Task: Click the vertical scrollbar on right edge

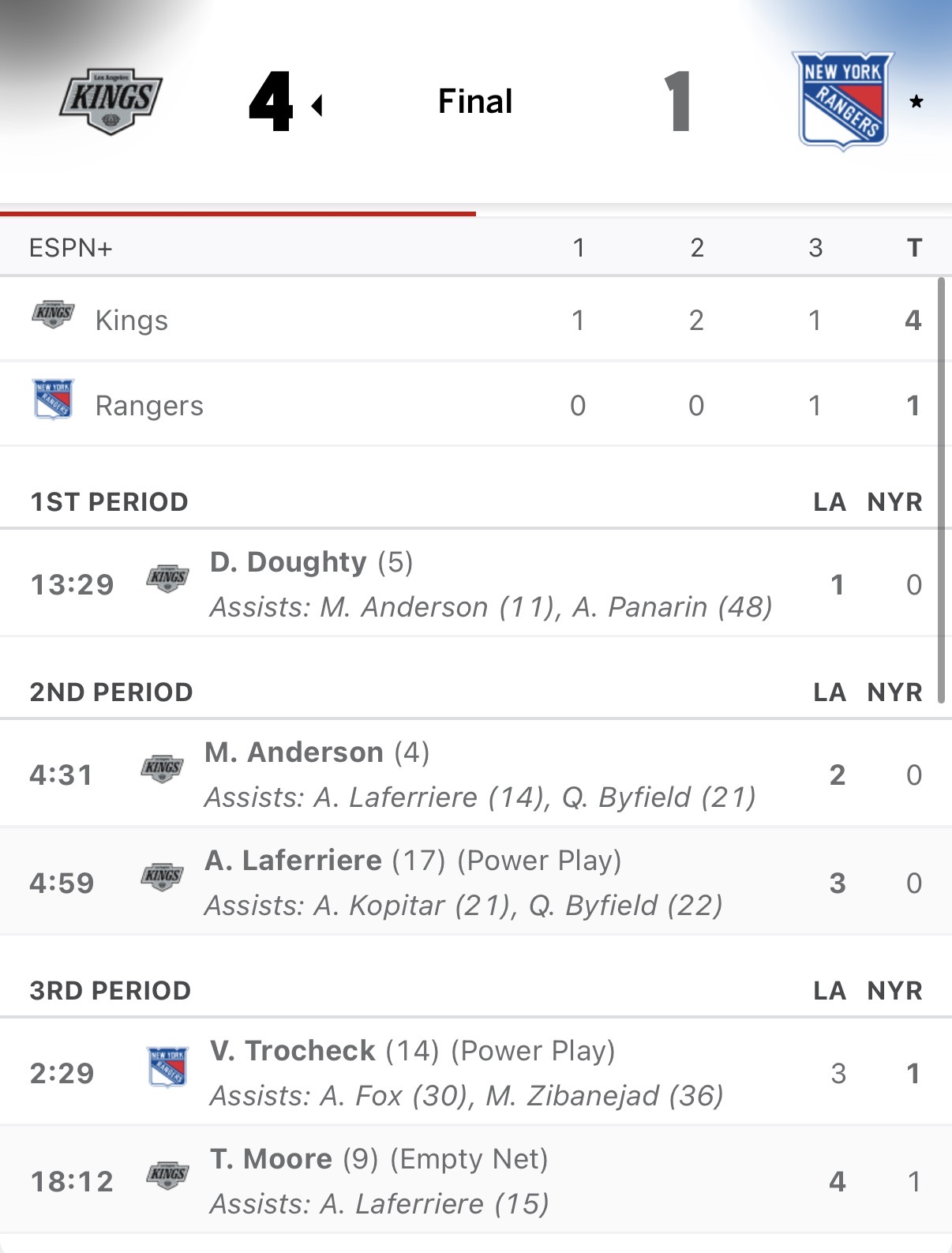Action: pyautogui.click(x=941, y=490)
